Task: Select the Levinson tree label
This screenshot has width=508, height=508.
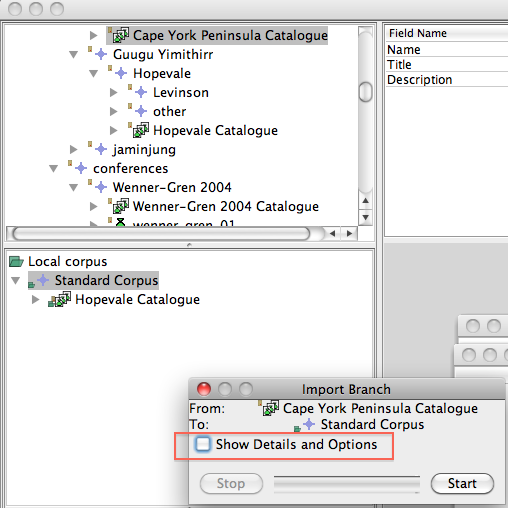Action: pyautogui.click(x=181, y=92)
